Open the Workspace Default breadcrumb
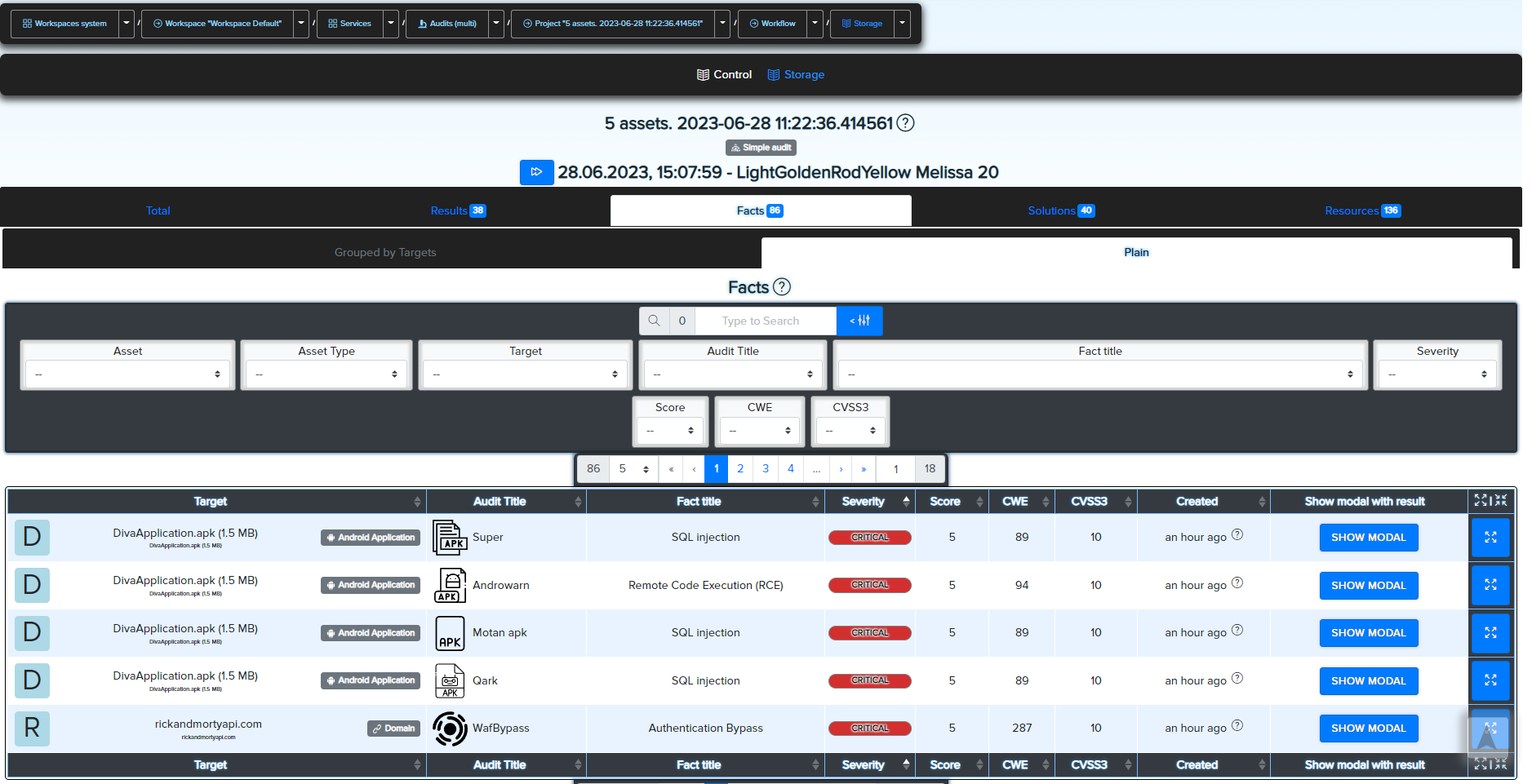1532x784 pixels. coord(217,23)
